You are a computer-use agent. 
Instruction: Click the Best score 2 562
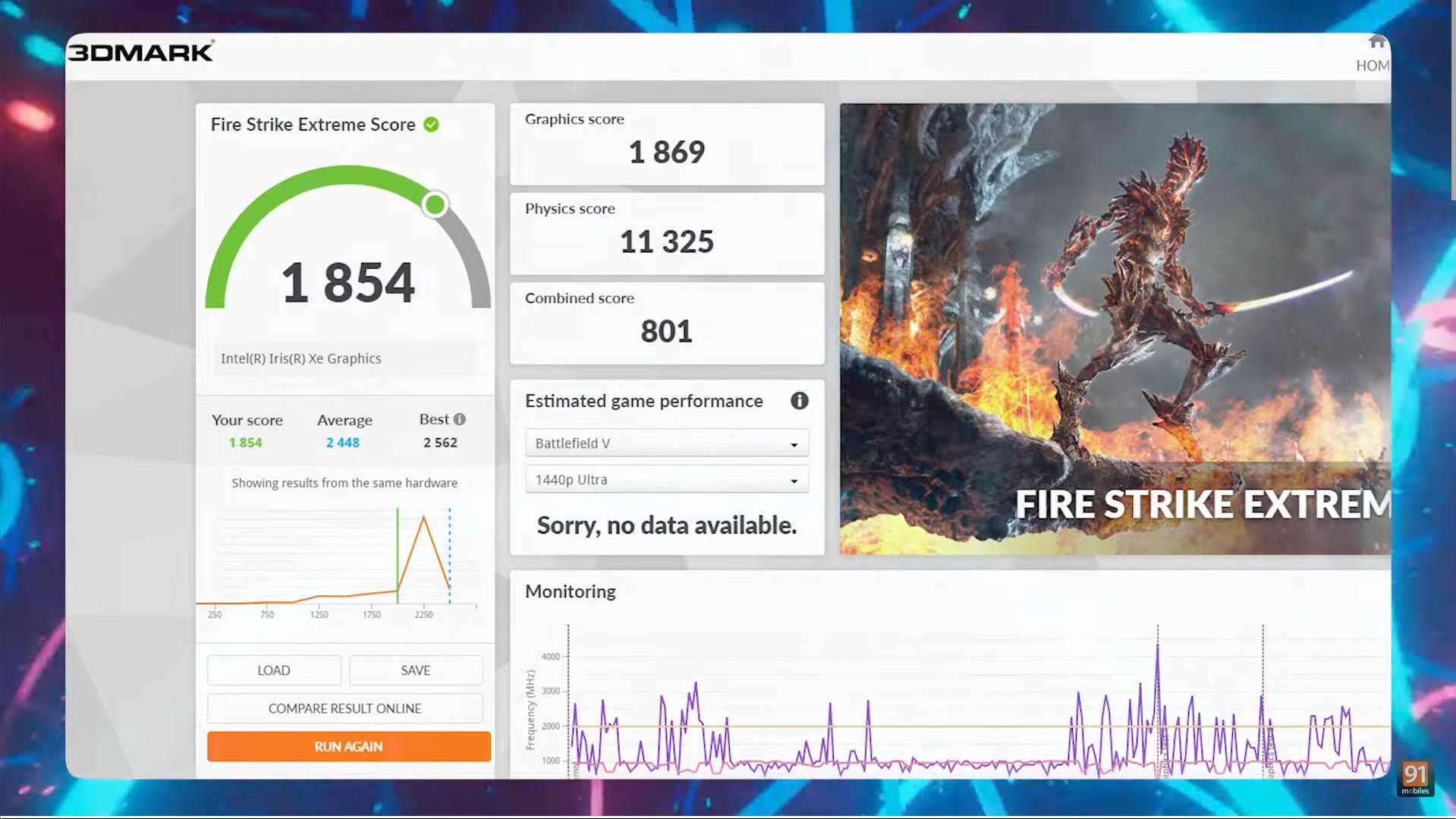click(x=441, y=443)
